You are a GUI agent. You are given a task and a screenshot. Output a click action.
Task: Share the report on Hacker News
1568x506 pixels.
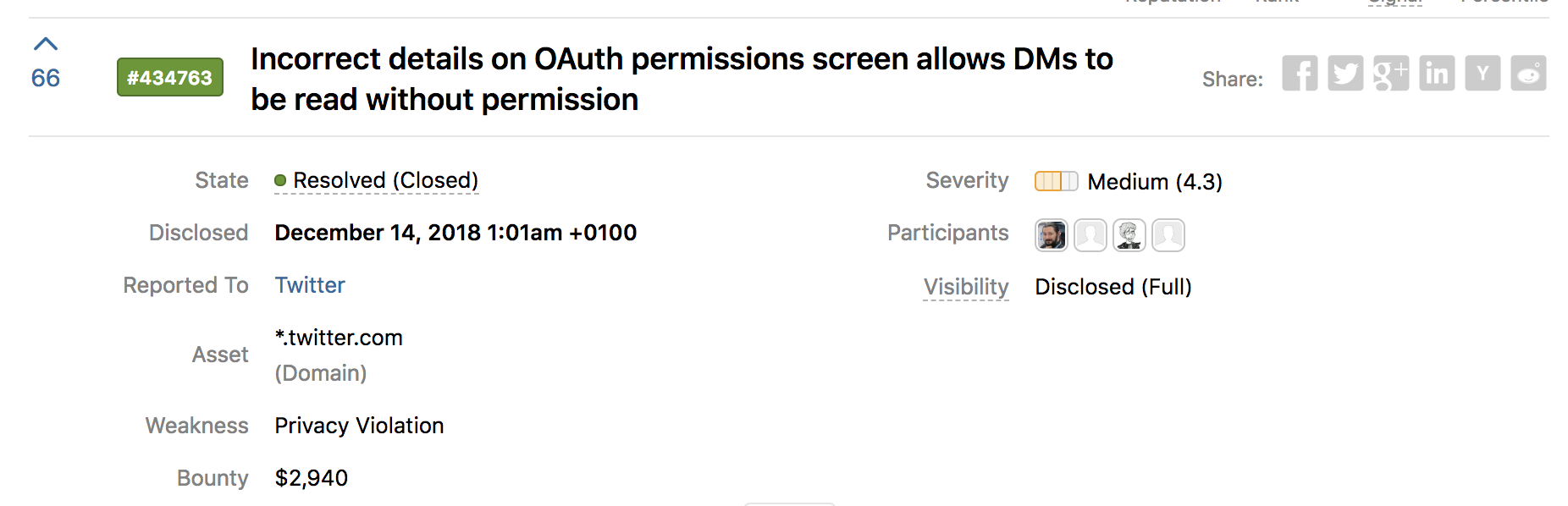(1482, 74)
